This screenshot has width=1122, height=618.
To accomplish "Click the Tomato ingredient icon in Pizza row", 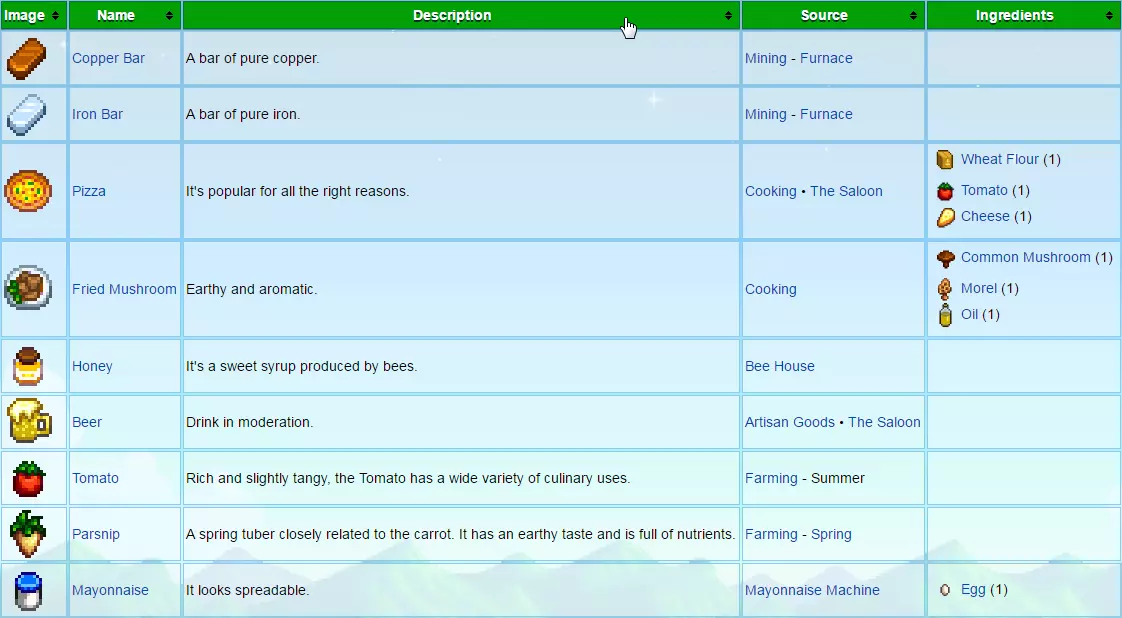I will click(x=945, y=190).
